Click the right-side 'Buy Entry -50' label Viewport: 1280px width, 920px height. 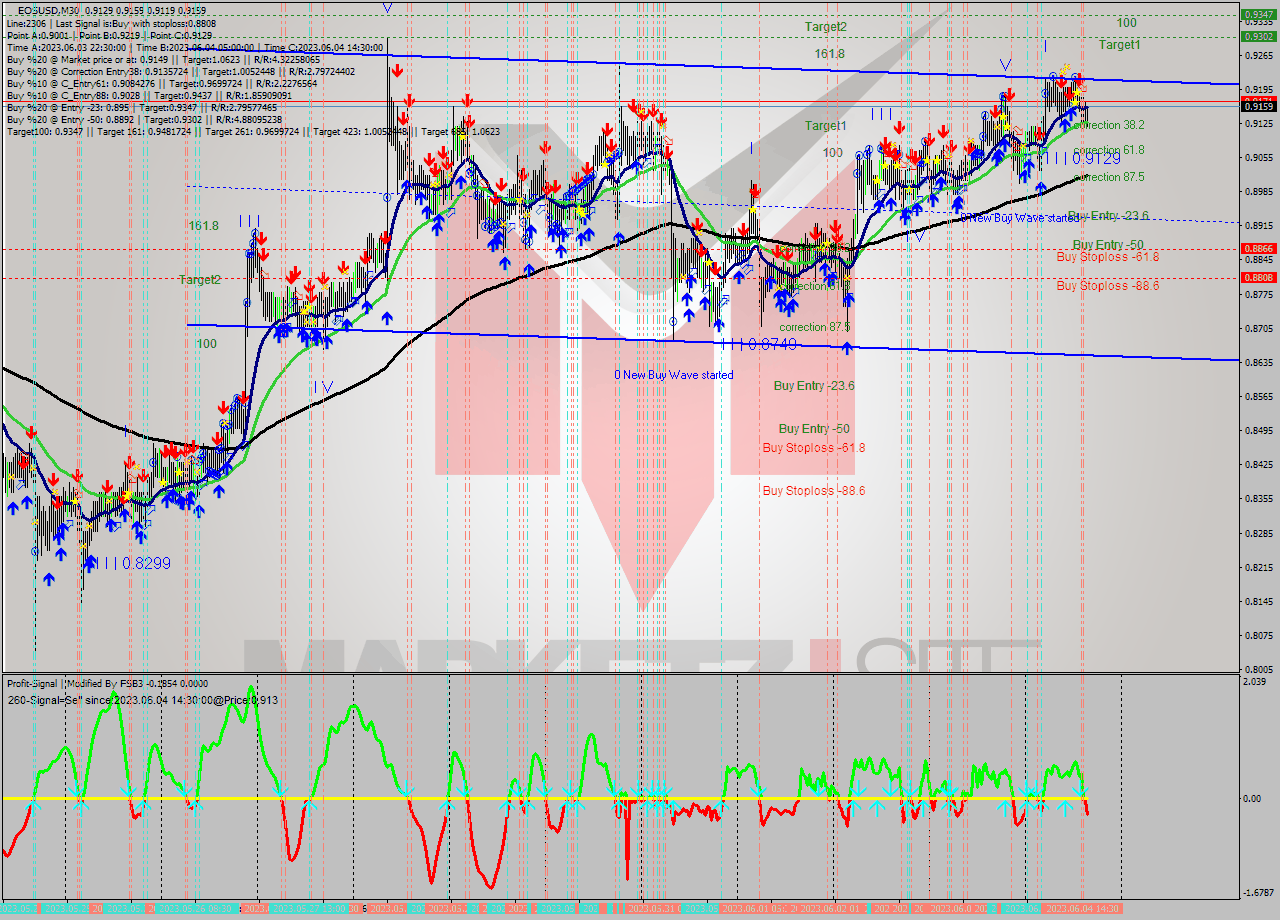(1108, 245)
